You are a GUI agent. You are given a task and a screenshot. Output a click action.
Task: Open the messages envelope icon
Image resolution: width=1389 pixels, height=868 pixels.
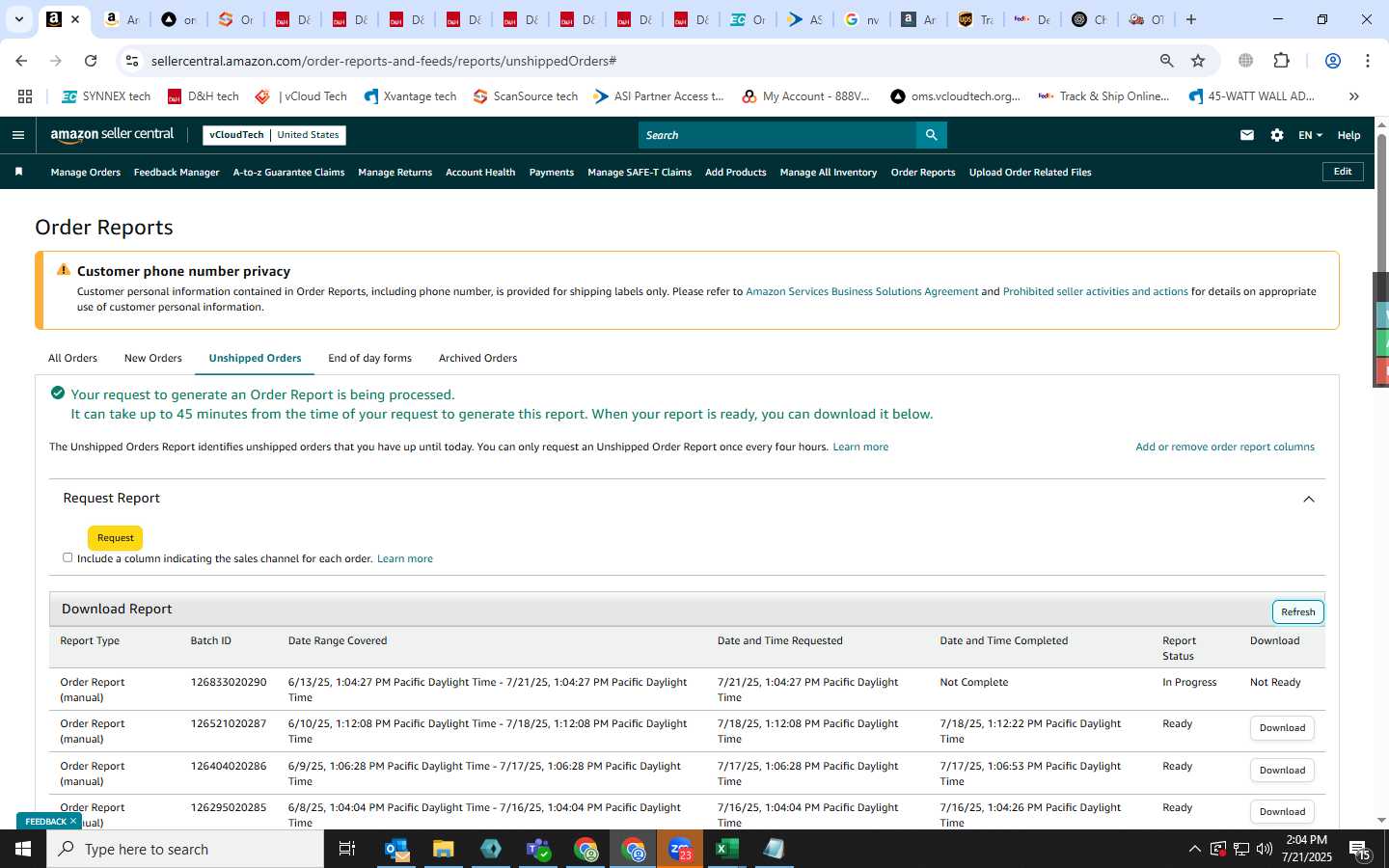(1247, 135)
